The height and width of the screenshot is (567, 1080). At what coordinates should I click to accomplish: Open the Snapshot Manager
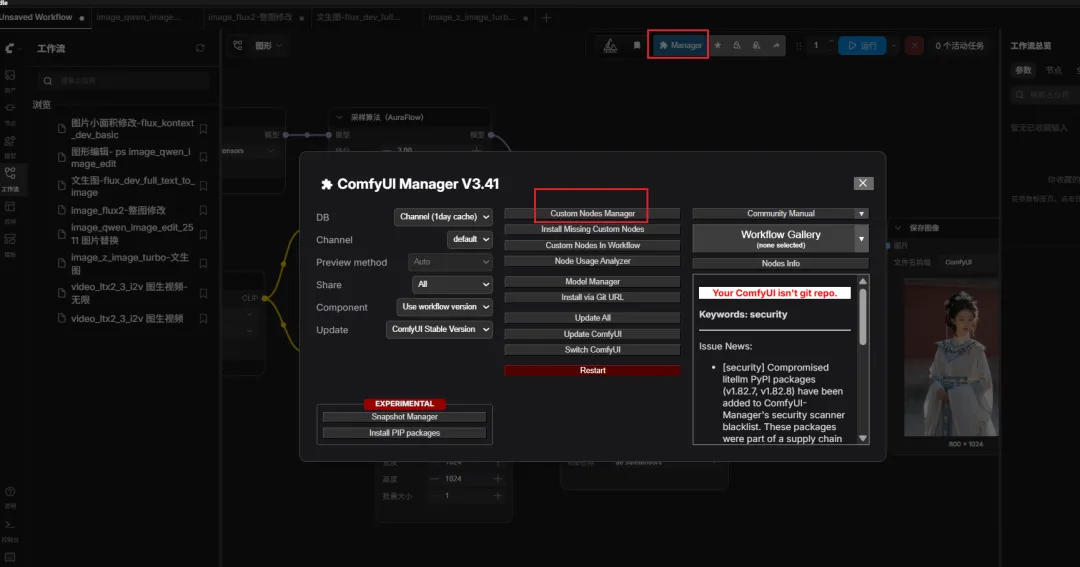[404, 417]
